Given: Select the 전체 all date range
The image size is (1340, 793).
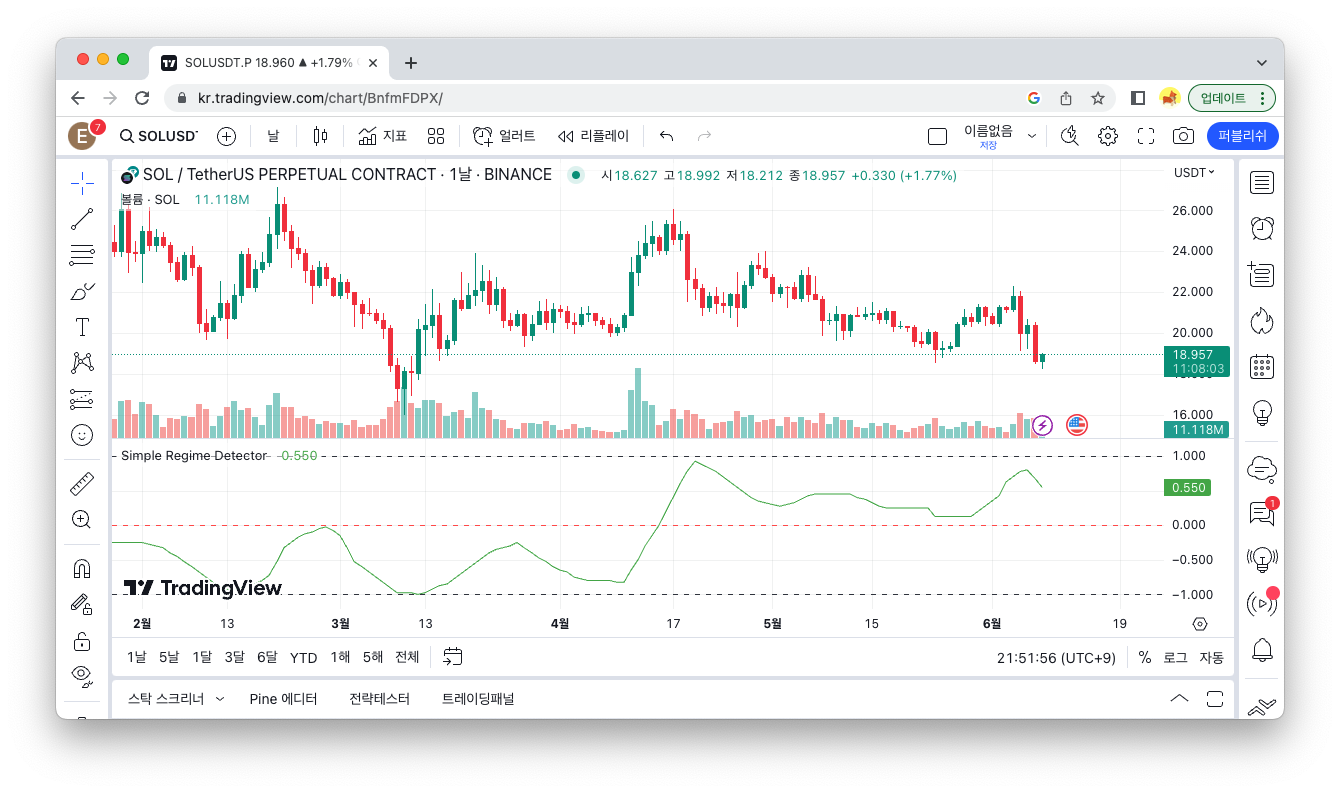Looking at the screenshot, I should click(x=407, y=657).
